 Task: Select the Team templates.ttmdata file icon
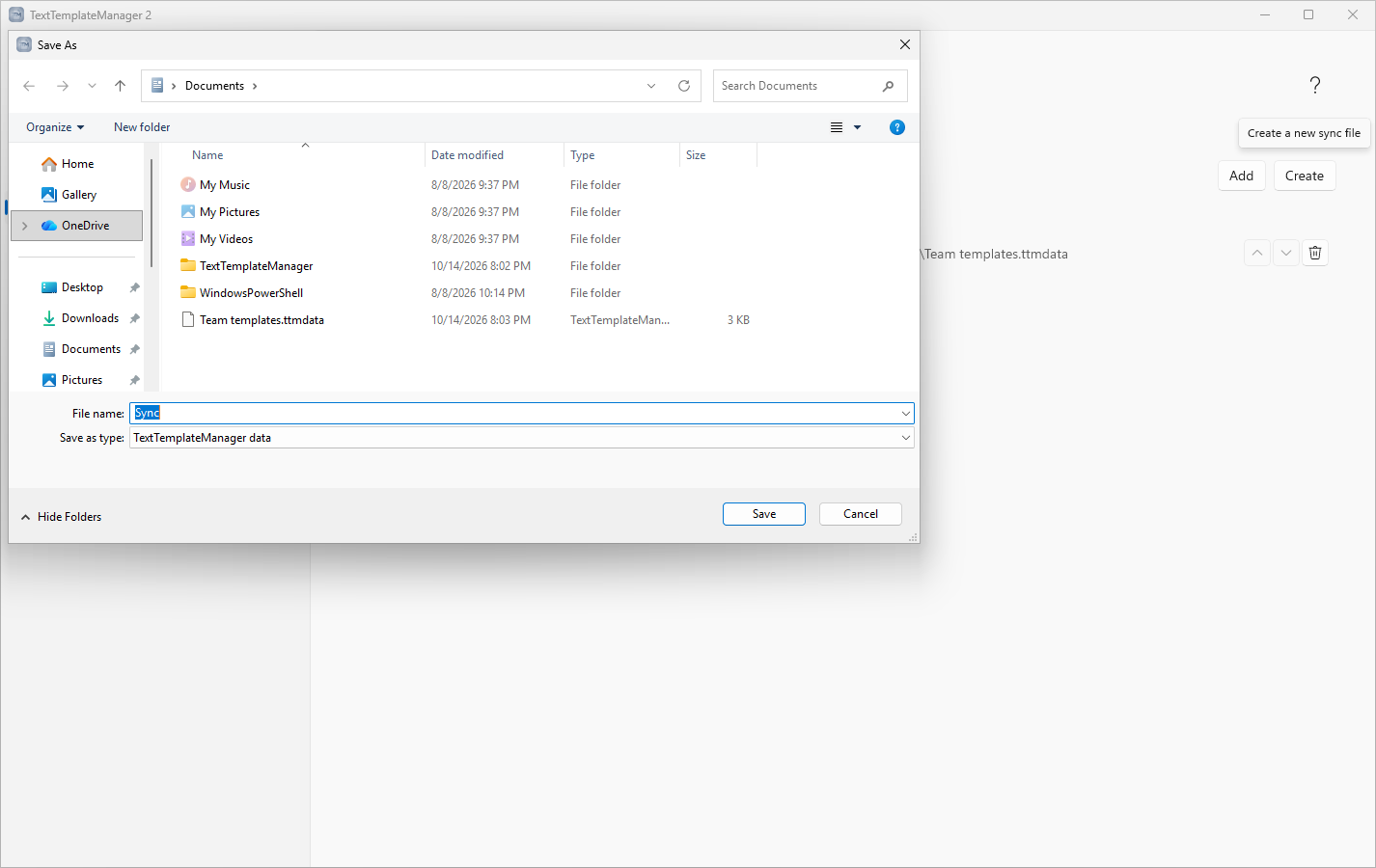point(188,320)
